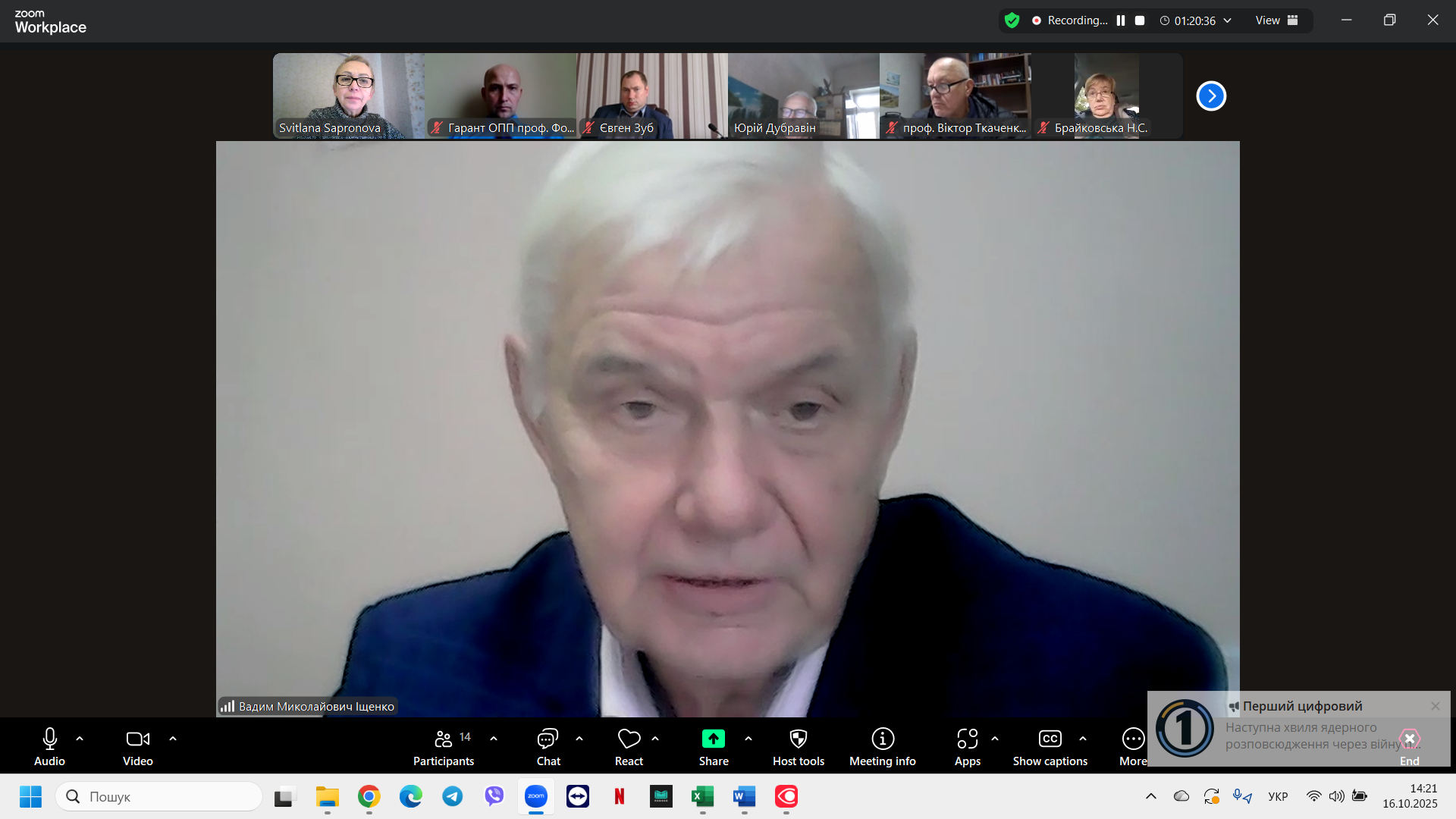Image resolution: width=1456 pixels, height=819 pixels.
Task: Expand video options arrow
Action: tap(173, 739)
